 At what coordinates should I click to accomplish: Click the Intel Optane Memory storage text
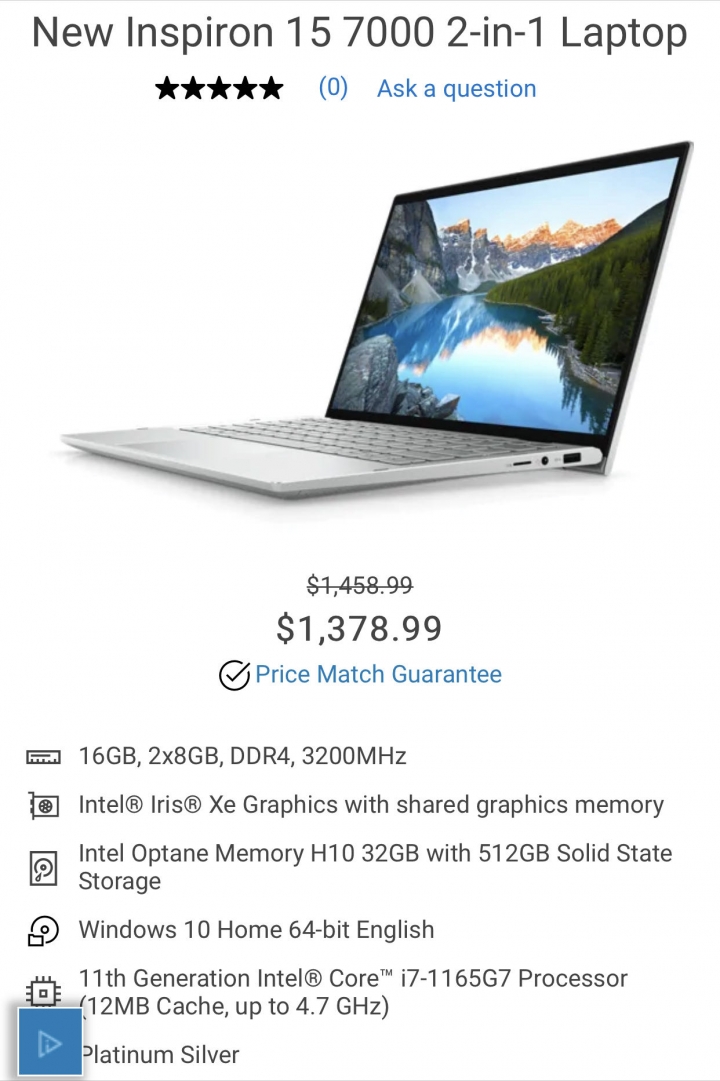click(375, 867)
